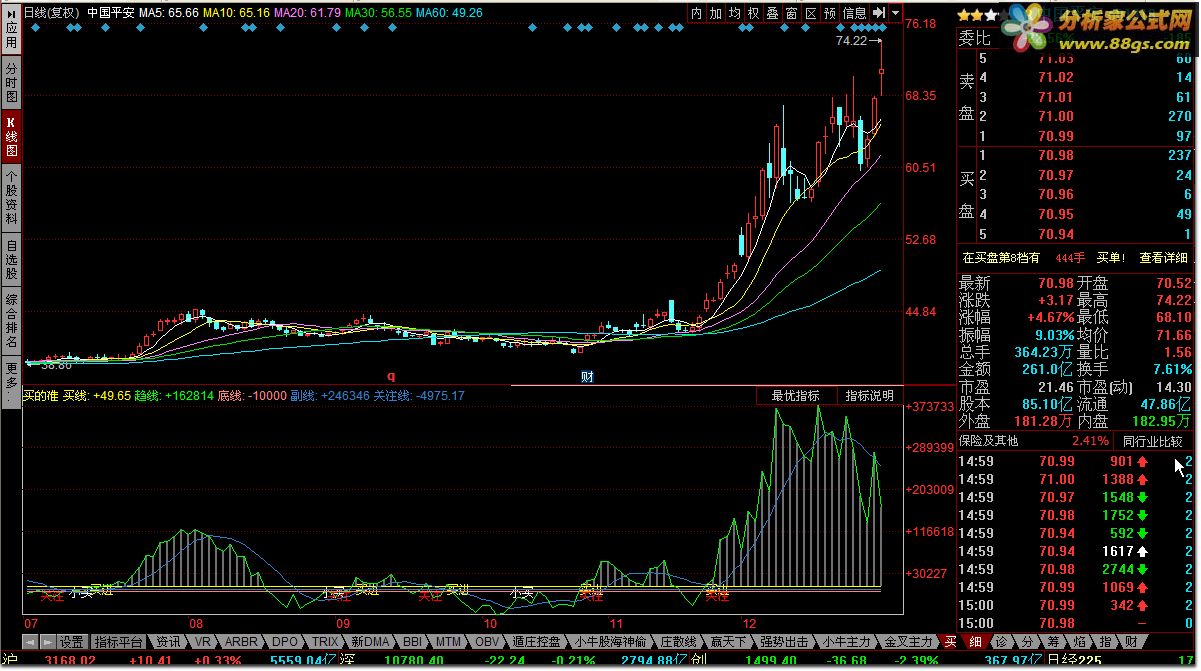Click the 指标说明 button
1201x671 pixels.
(x=870, y=396)
